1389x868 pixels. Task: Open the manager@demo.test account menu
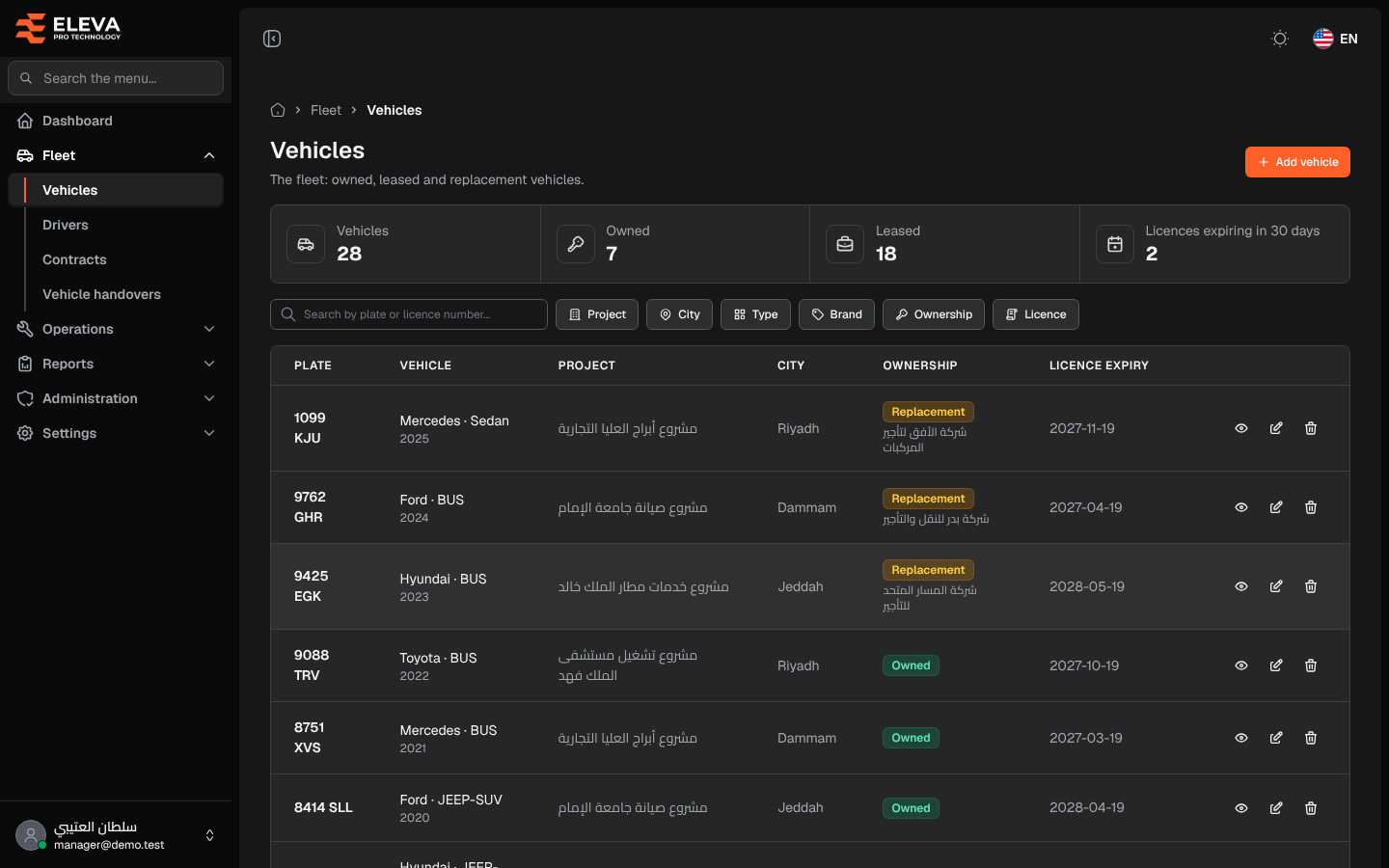coord(116,835)
